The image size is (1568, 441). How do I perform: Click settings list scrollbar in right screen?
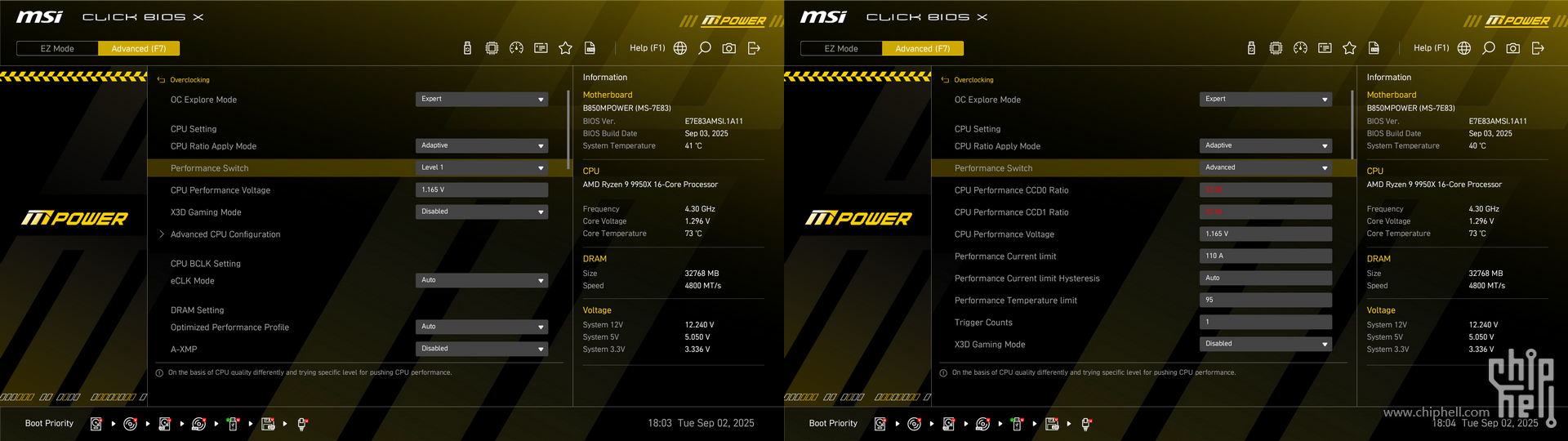[1352, 124]
